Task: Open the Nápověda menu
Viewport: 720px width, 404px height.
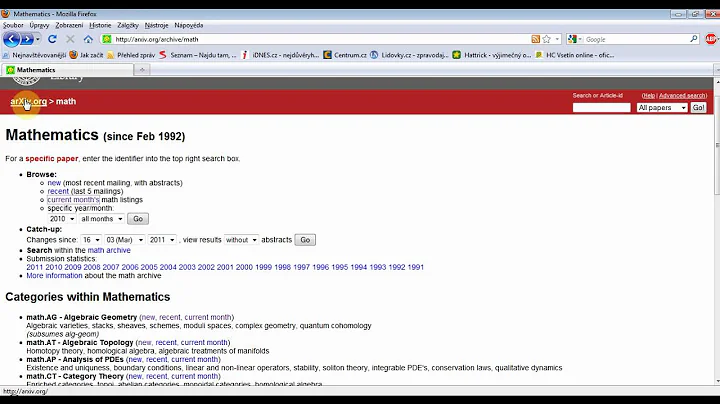Action: point(189,25)
